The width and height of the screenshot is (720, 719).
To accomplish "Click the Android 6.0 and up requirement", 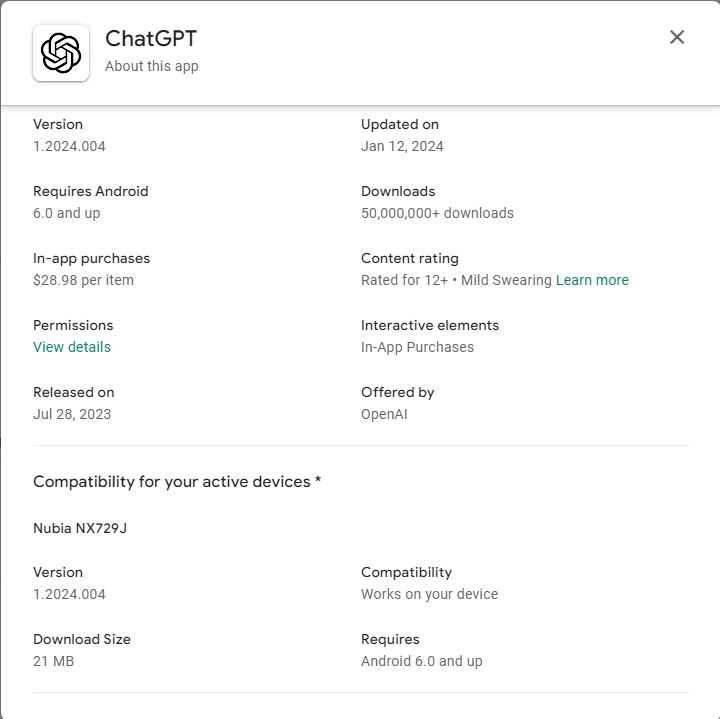I will [421, 661].
